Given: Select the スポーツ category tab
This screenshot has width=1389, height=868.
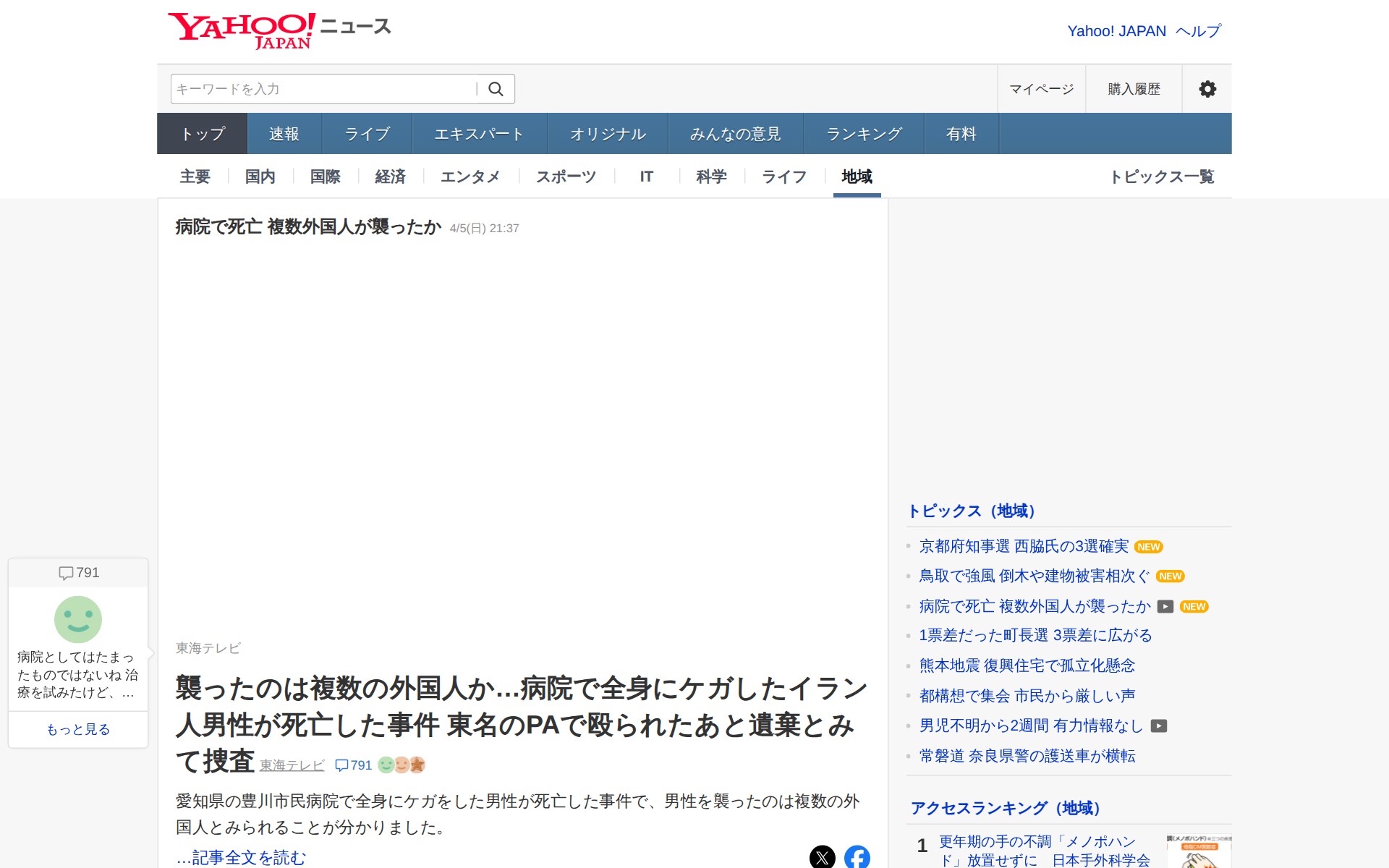Looking at the screenshot, I should [566, 176].
